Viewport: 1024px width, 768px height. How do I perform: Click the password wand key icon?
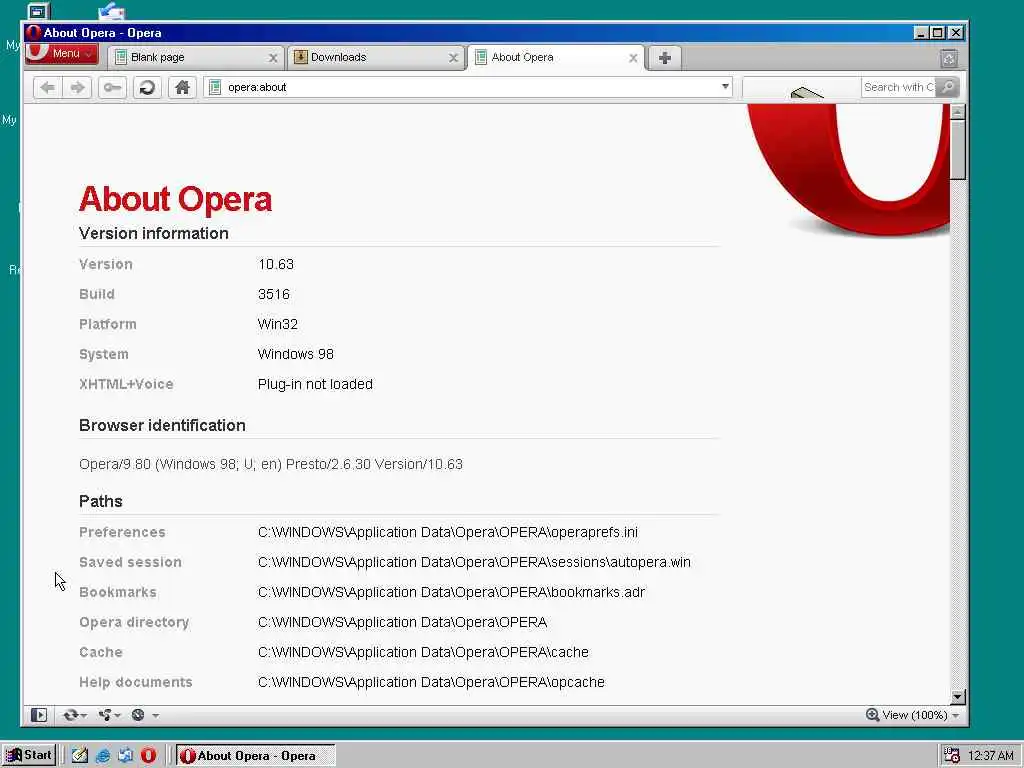(112, 88)
